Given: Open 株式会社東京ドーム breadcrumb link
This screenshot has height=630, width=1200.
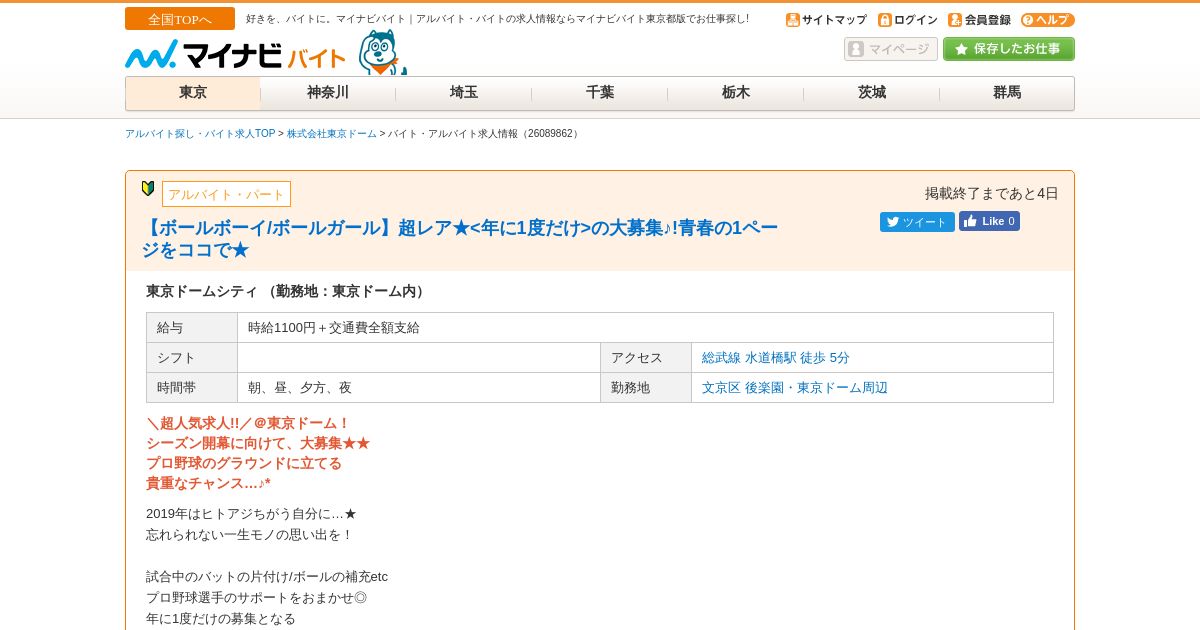Looking at the screenshot, I should pos(332,134).
